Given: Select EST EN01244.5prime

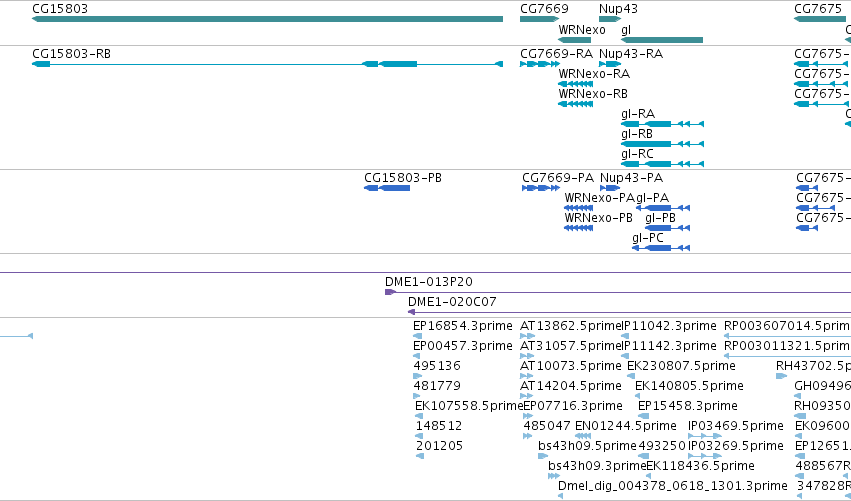Looking at the screenshot, I should 625,427.
